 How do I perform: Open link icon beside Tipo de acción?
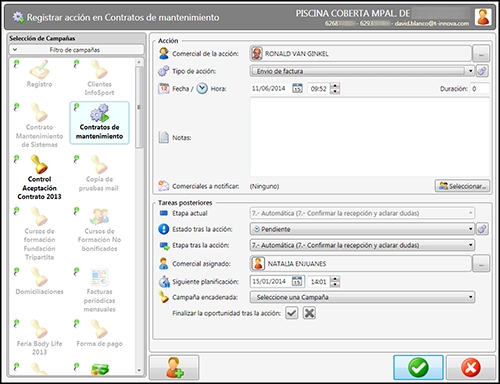[x=482, y=71]
